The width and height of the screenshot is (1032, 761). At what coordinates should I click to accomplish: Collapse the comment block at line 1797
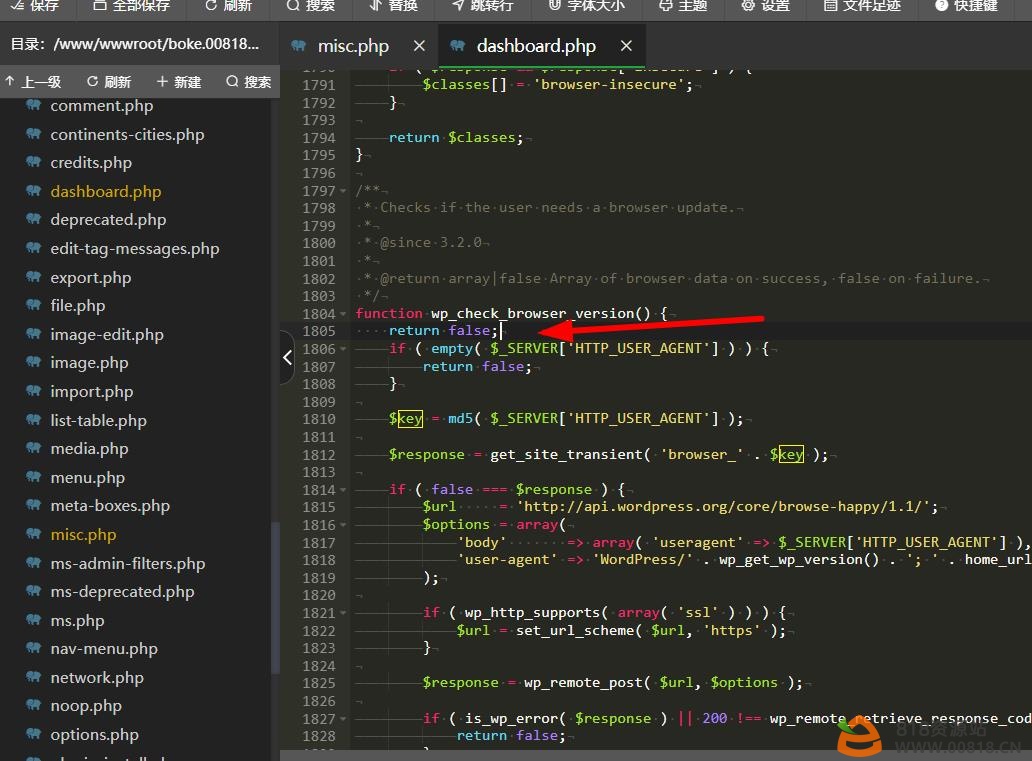(x=343, y=191)
